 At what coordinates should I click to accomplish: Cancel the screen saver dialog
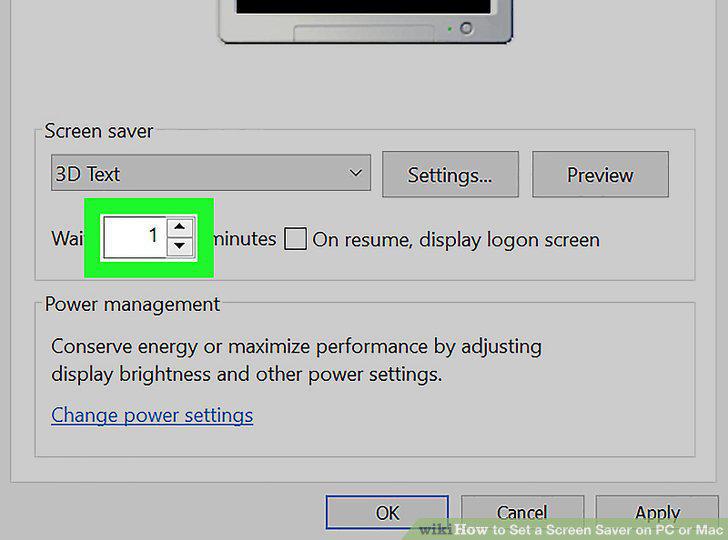coord(522,512)
